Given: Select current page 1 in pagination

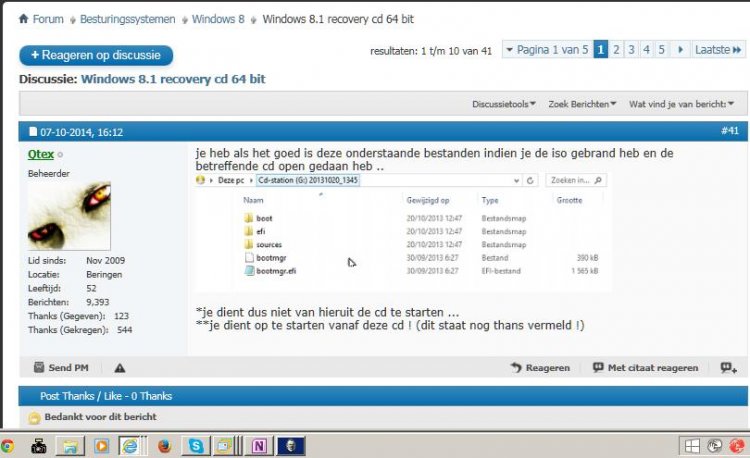Looking at the screenshot, I should coord(601,49).
